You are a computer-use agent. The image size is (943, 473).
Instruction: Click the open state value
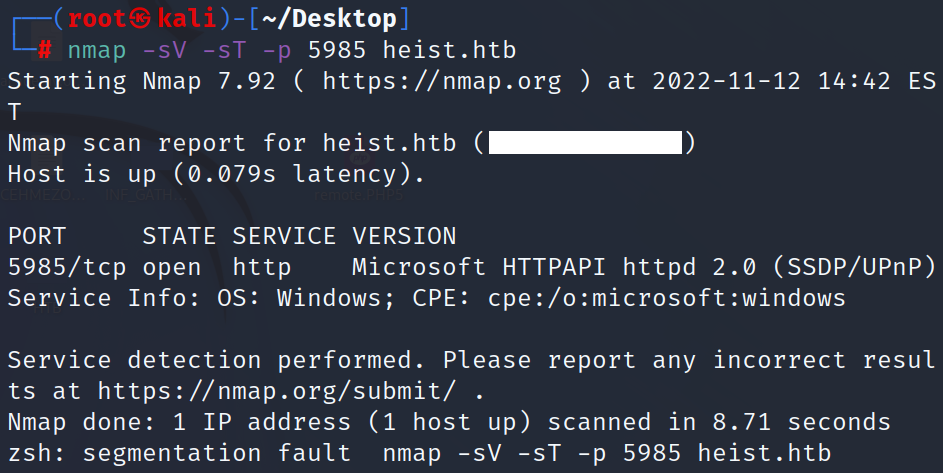(x=172, y=267)
